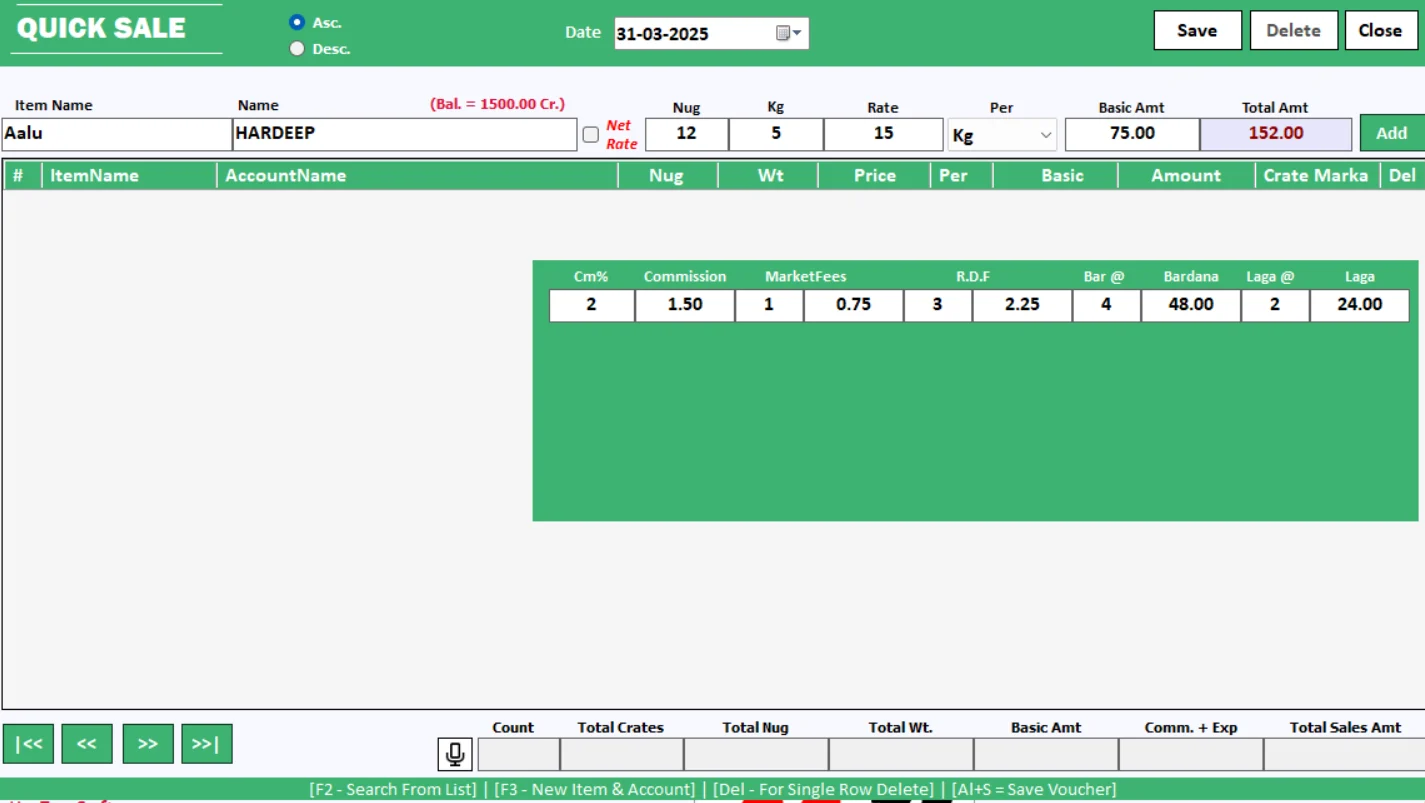Edit the Bar @ rate field
Image resolution: width=1425 pixels, height=803 pixels.
(x=1107, y=305)
